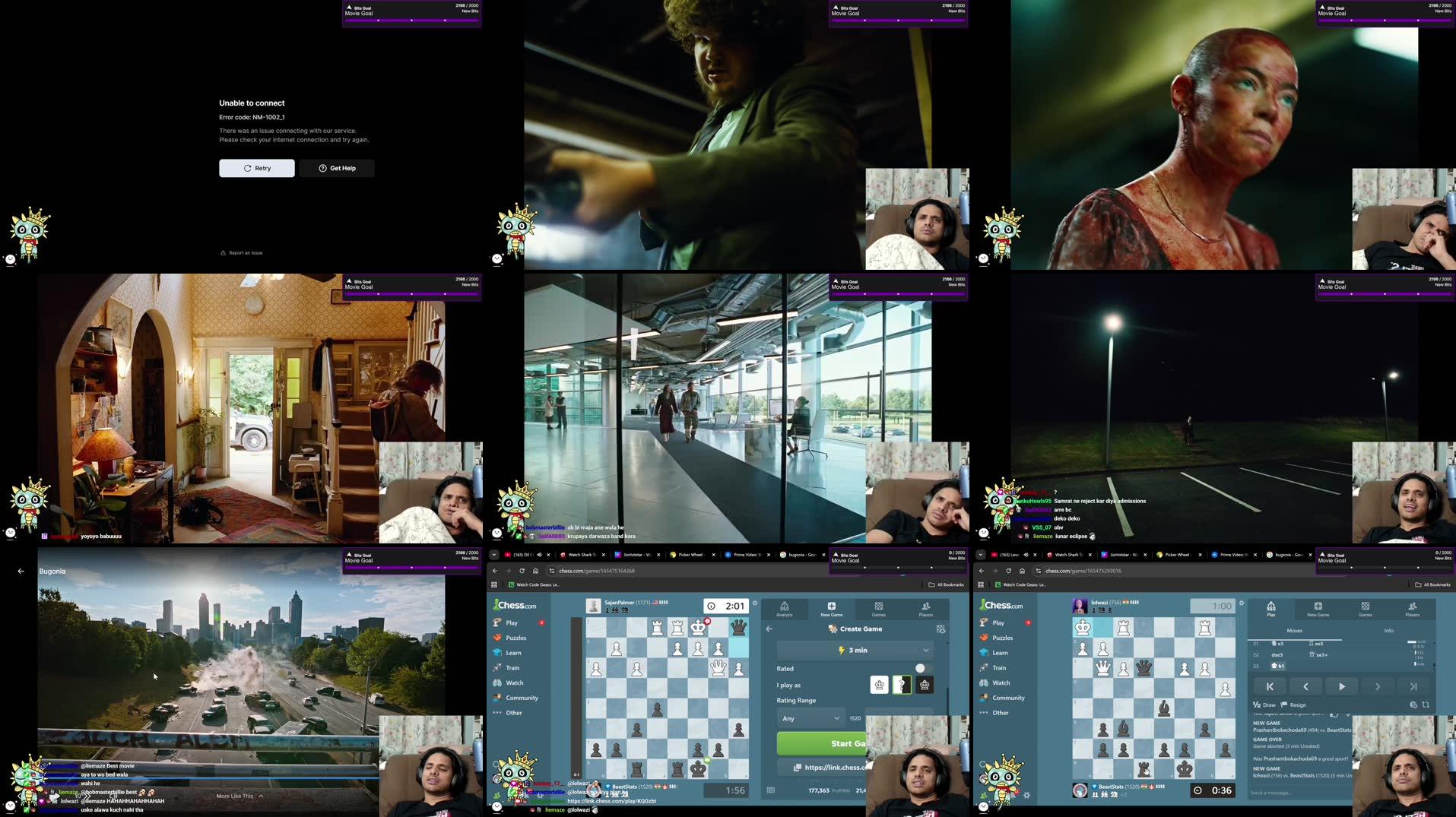Open the 3 min time control dropdown
The width and height of the screenshot is (1456, 817).
coord(855,650)
